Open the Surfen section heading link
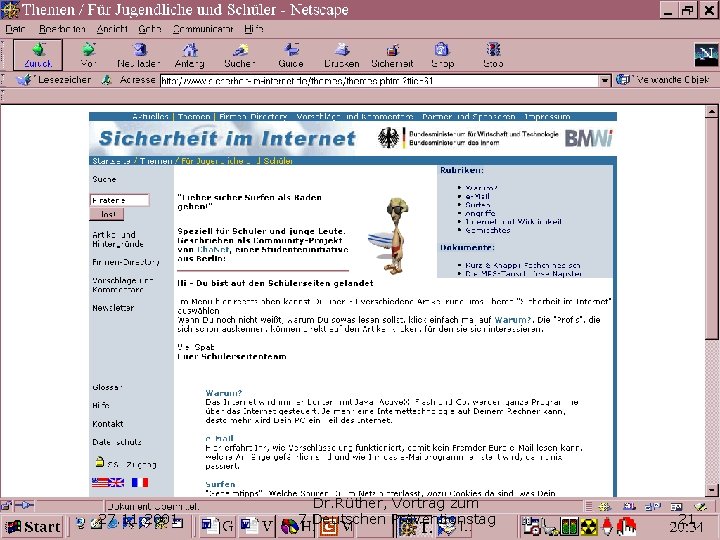720x540 pixels. 220,484
